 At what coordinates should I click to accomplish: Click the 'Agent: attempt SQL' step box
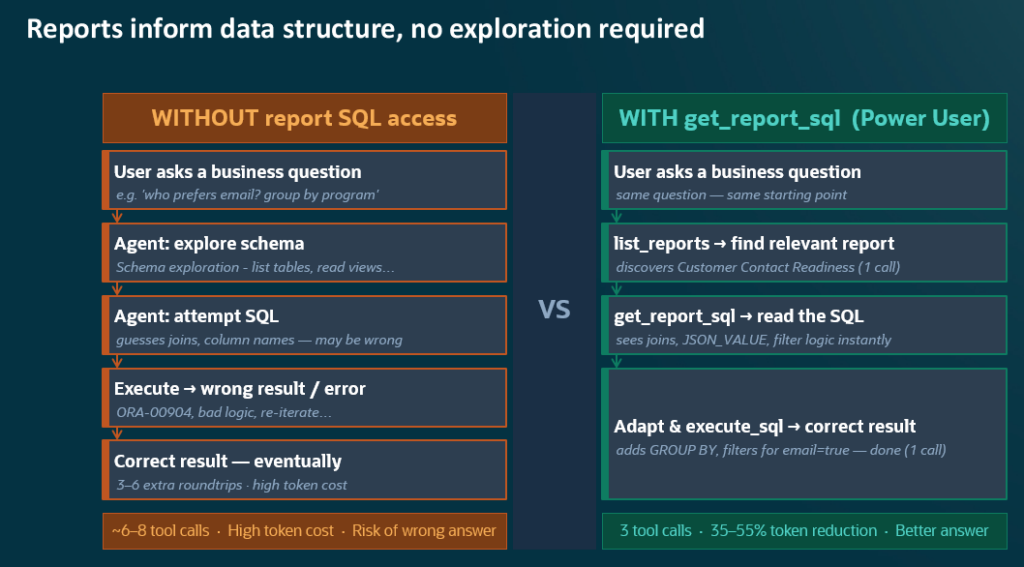coord(304,325)
